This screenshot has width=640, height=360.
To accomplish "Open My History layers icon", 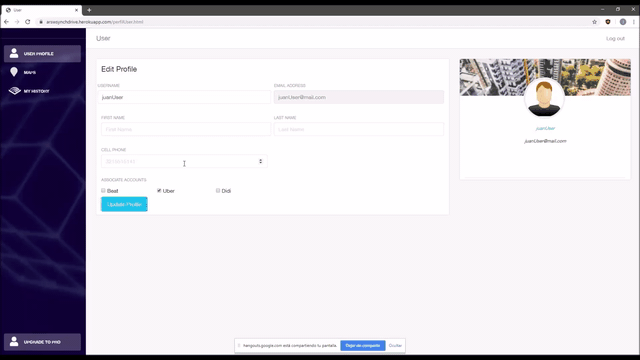I will (x=14, y=91).
